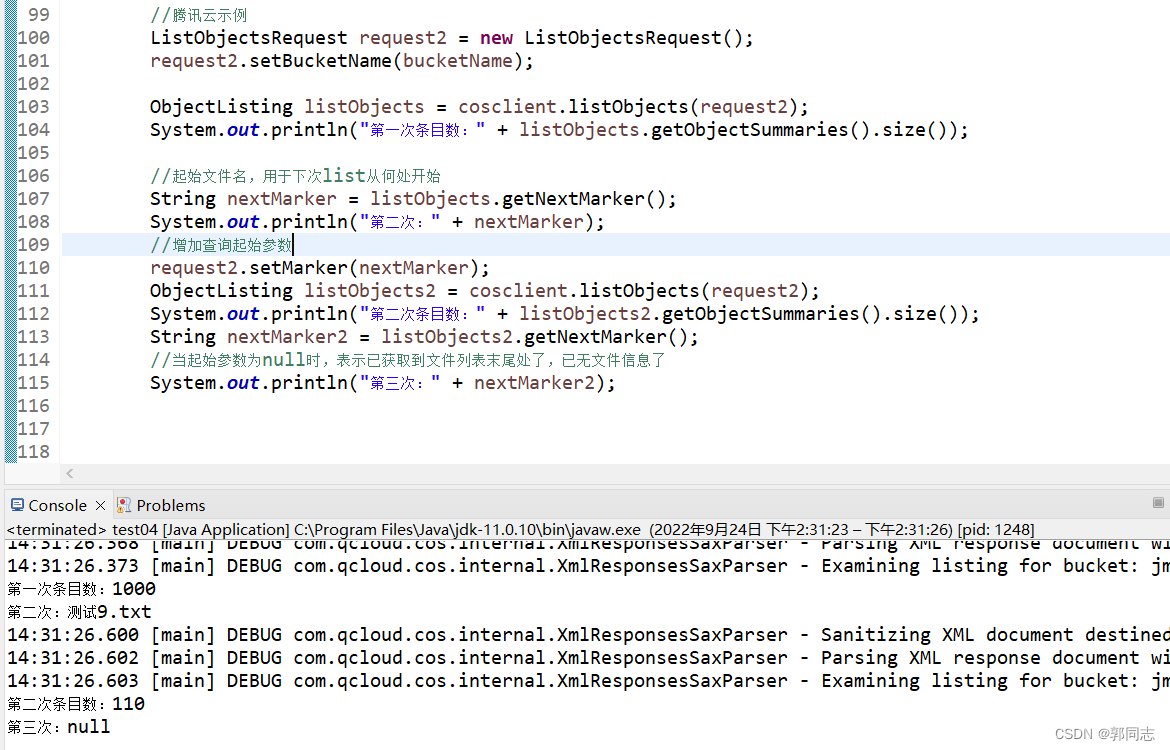Image resolution: width=1170 pixels, height=750 pixels.
Task: Click 'request2.setBucketName(bucketName);' on line 101
Action: (342, 61)
